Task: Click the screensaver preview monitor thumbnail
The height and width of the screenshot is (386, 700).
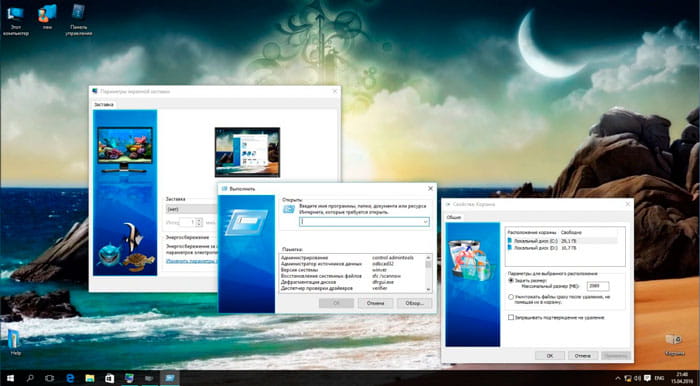Action: tap(247, 152)
